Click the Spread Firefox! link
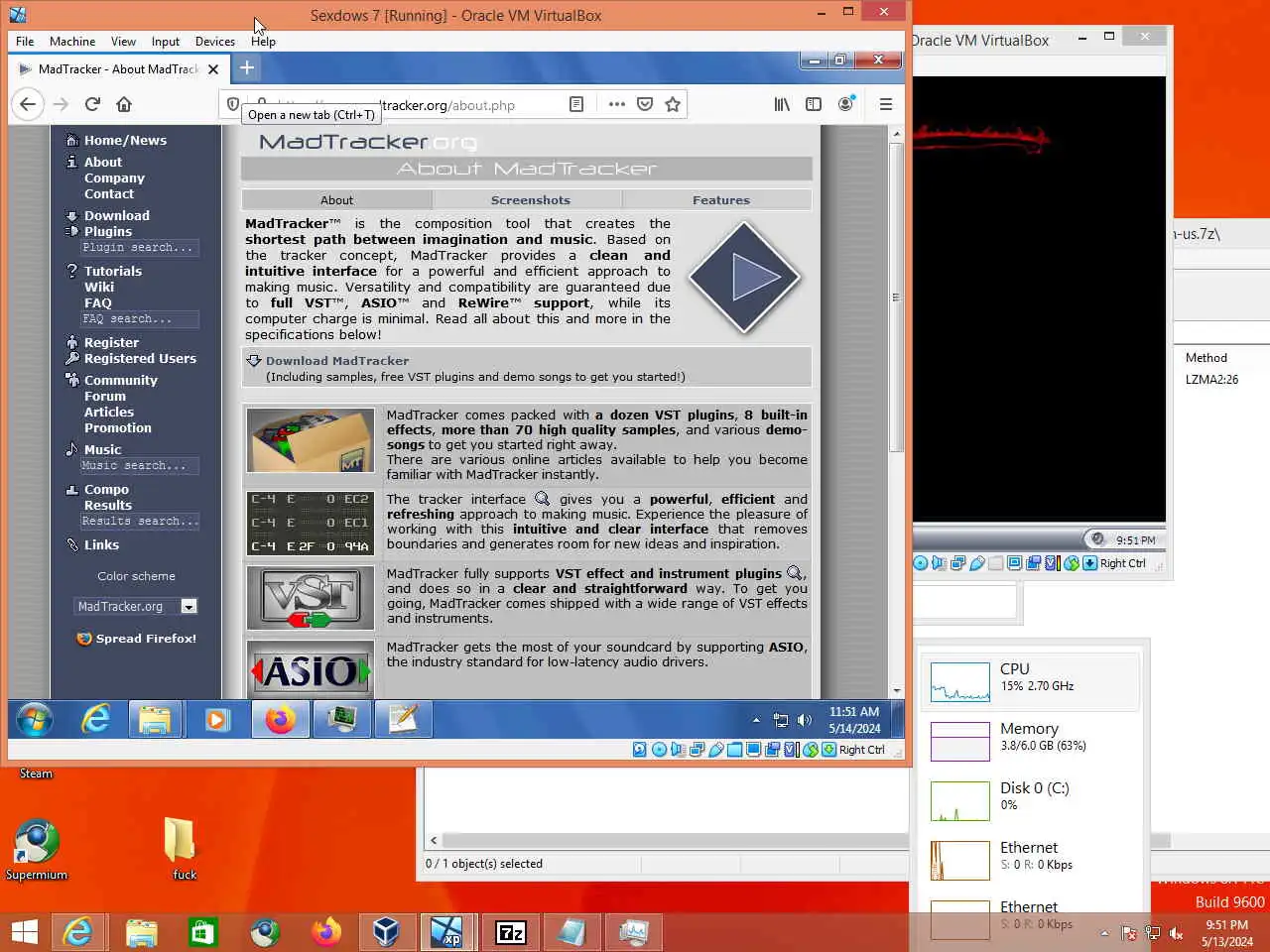 [x=146, y=639]
